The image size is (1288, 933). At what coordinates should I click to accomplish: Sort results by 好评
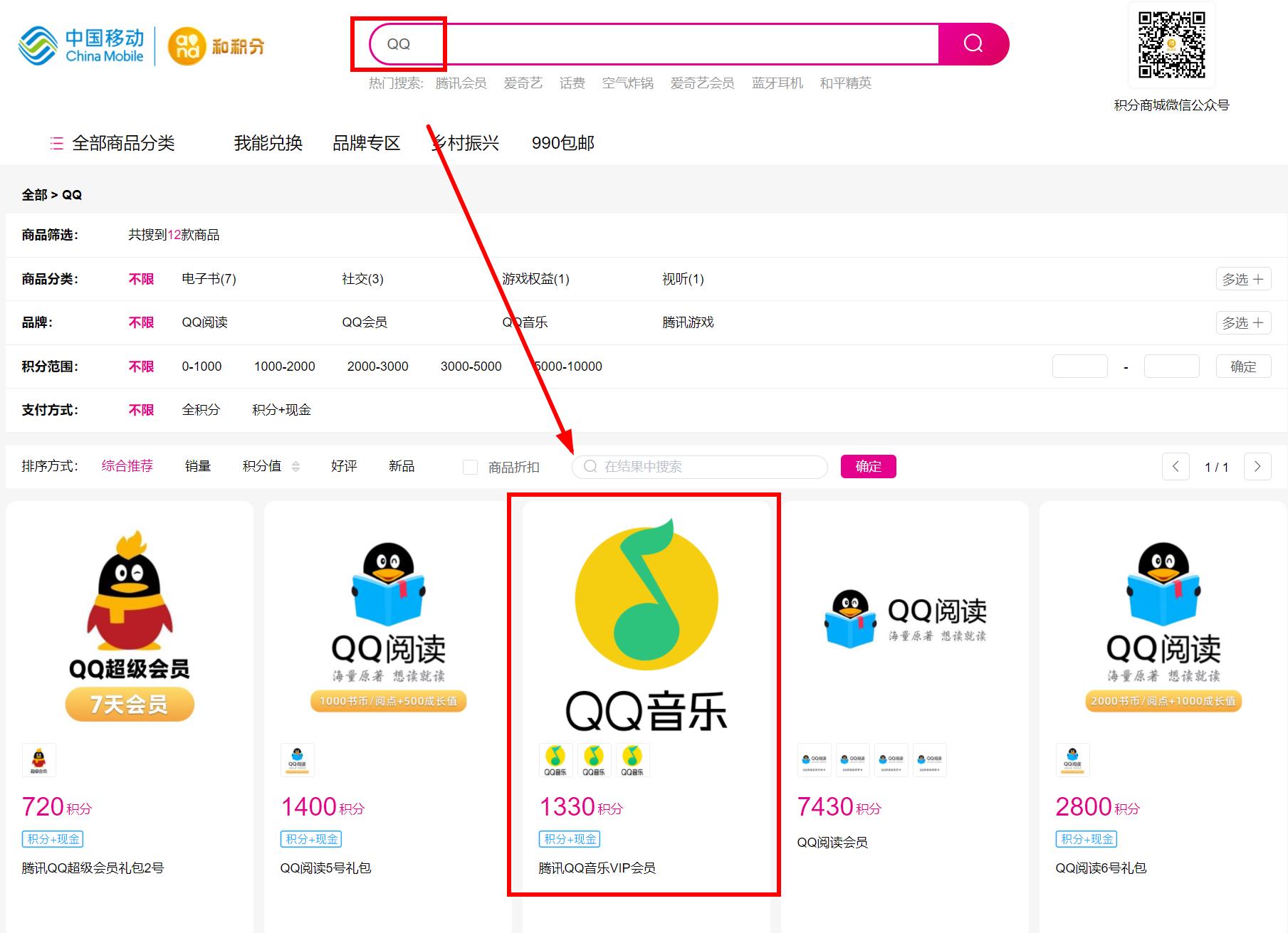[x=344, y=466]
